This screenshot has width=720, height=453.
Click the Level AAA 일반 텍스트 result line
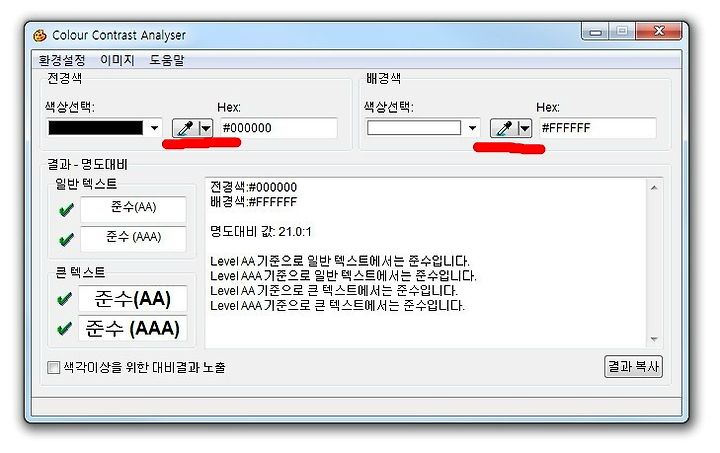(343, 276)
